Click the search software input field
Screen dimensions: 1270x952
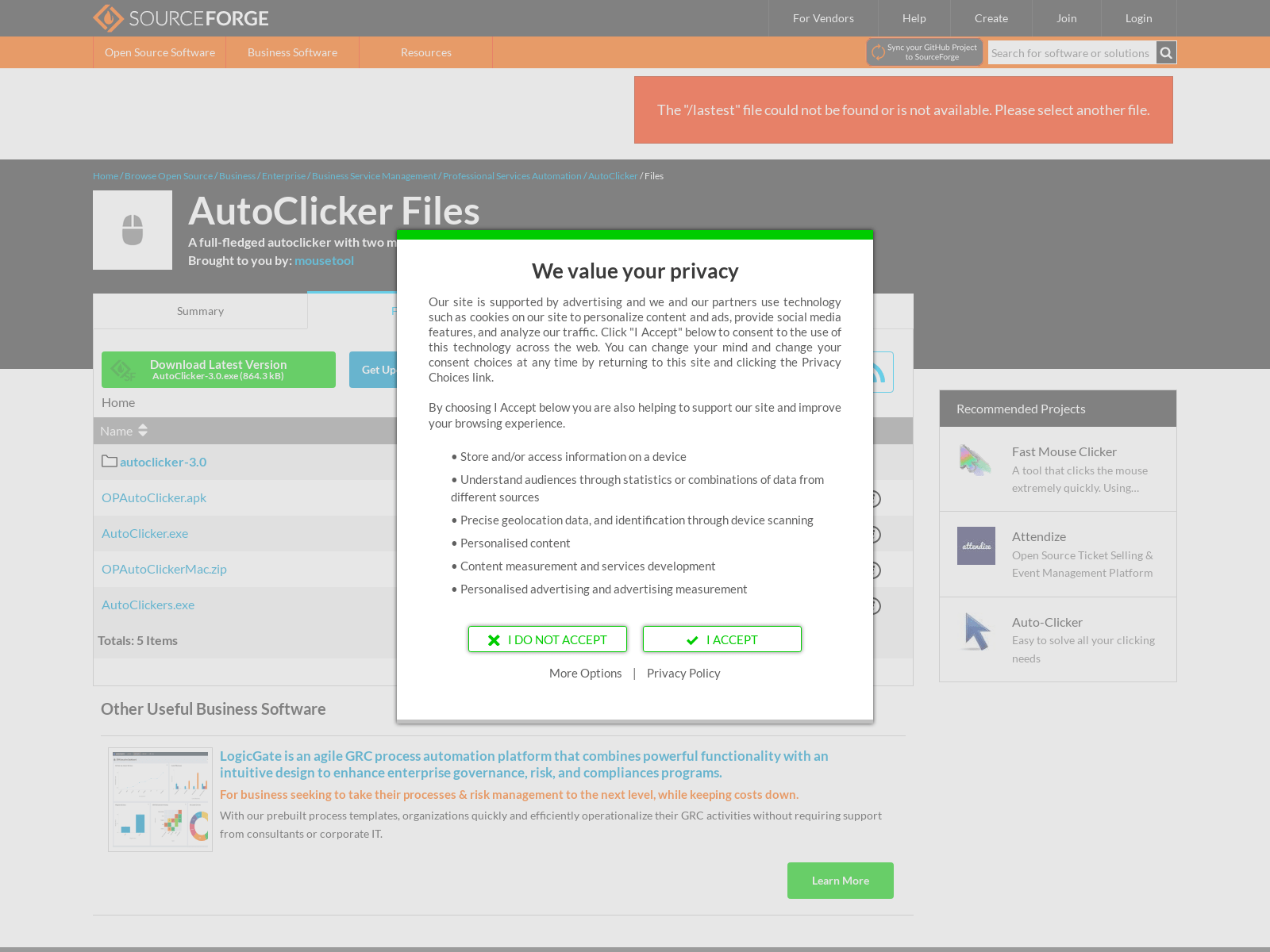click(x=1072, y=53)
